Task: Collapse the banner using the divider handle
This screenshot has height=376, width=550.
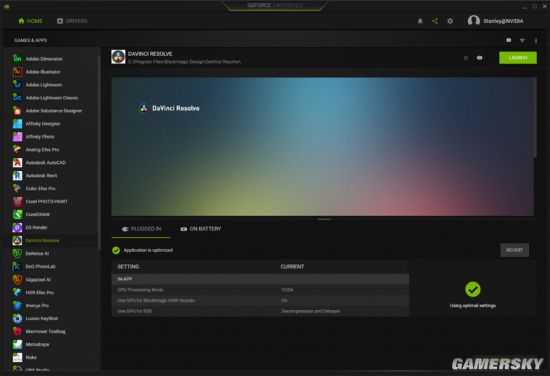Action: 324,219
